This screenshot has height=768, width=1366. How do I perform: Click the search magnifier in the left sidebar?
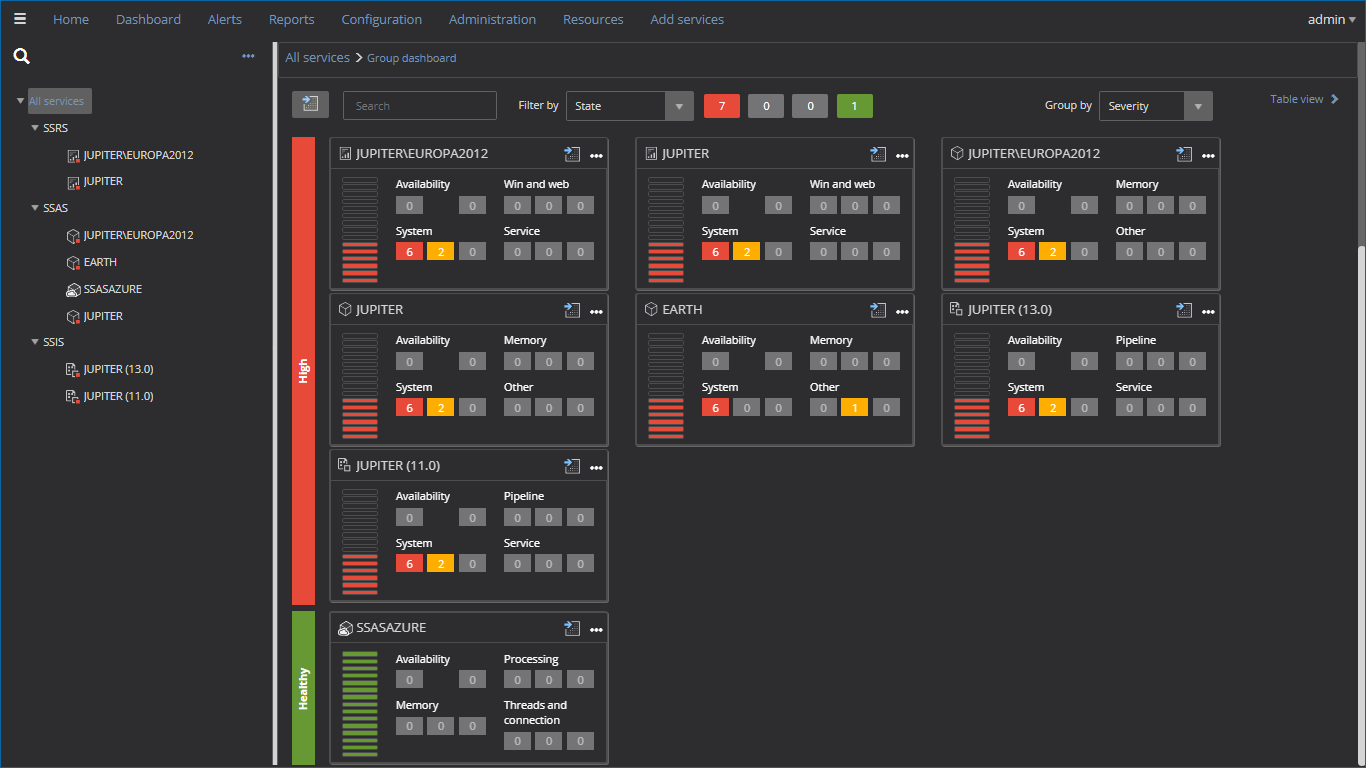coord(21,57)
